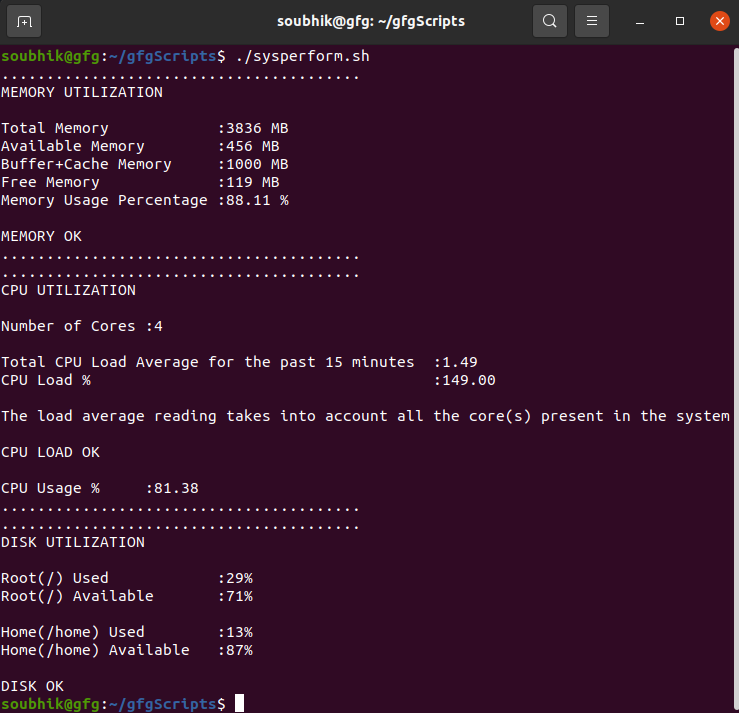Click the Root(/) Available label
Screen dimensions: 739x713
point(77,596)
